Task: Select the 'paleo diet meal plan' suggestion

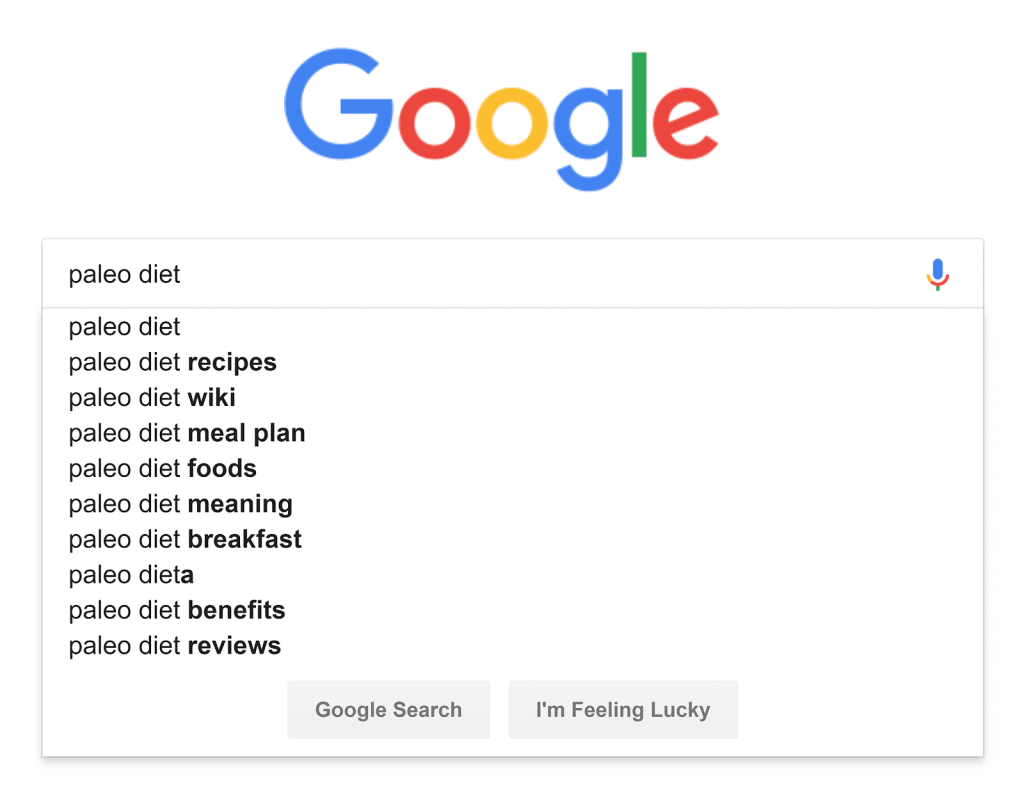Action: 186,433
